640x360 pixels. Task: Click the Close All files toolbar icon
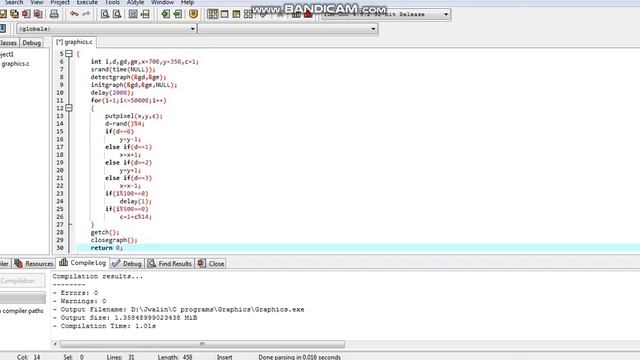point(38,14)
